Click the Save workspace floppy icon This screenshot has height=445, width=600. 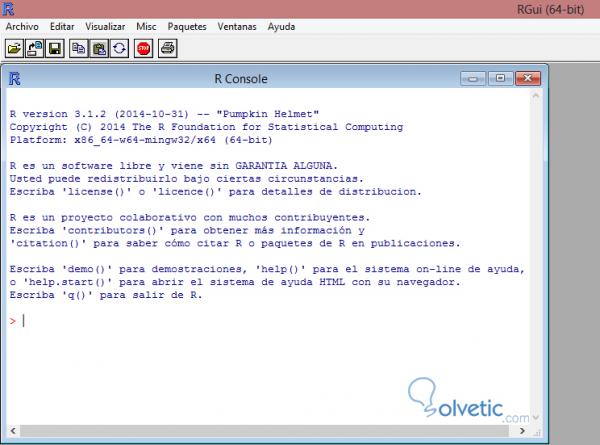(x=55, y=49)
